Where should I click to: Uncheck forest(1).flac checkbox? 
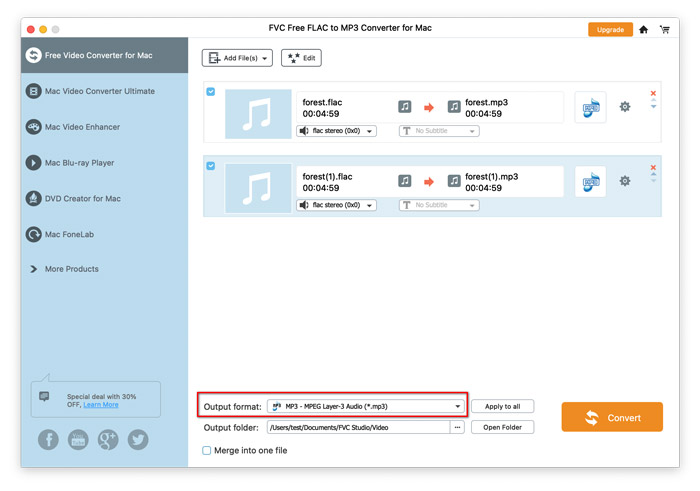[x=211, y=166]
